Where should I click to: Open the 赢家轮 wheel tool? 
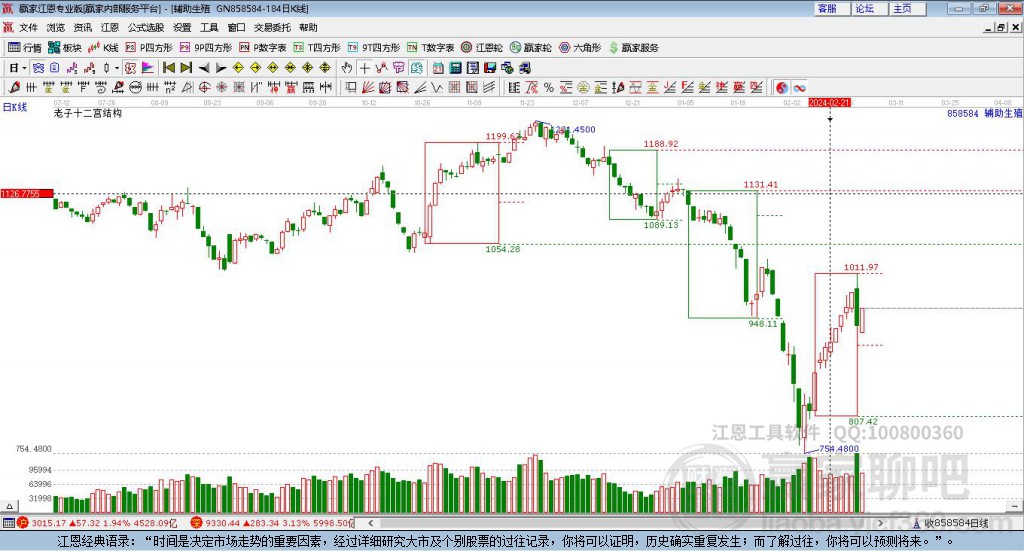pos(530,48)
